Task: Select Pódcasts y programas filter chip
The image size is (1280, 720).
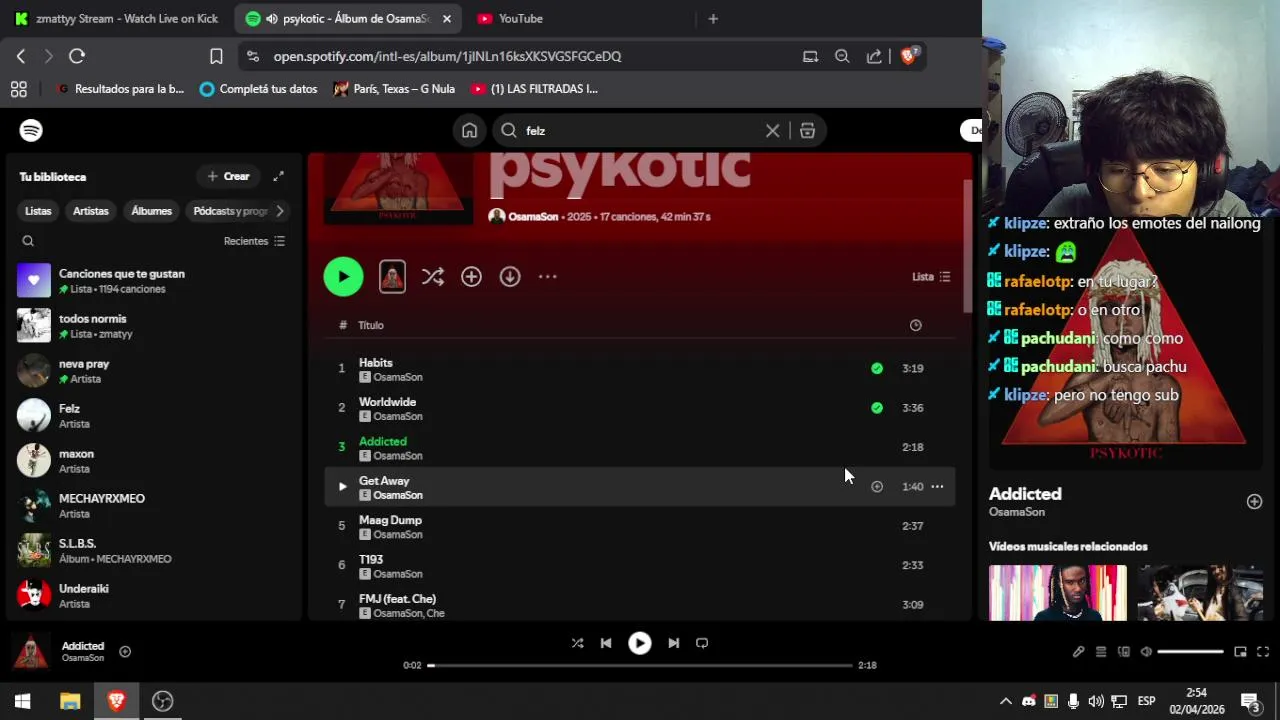Action: (229, 211)
